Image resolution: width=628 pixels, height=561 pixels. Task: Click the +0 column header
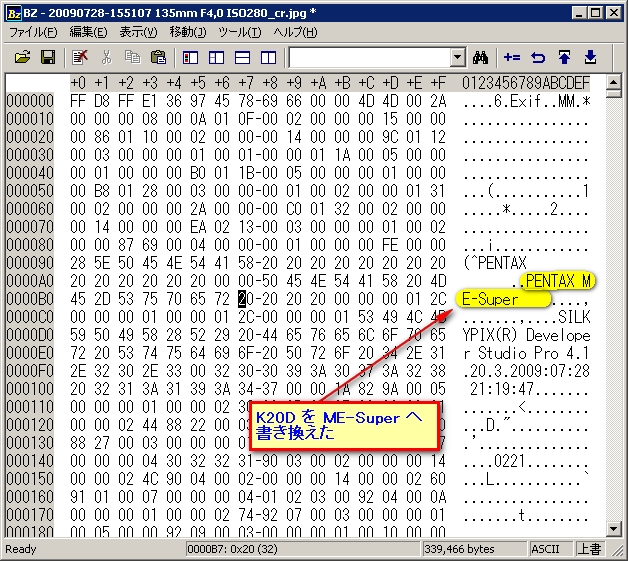coord(78,83)
